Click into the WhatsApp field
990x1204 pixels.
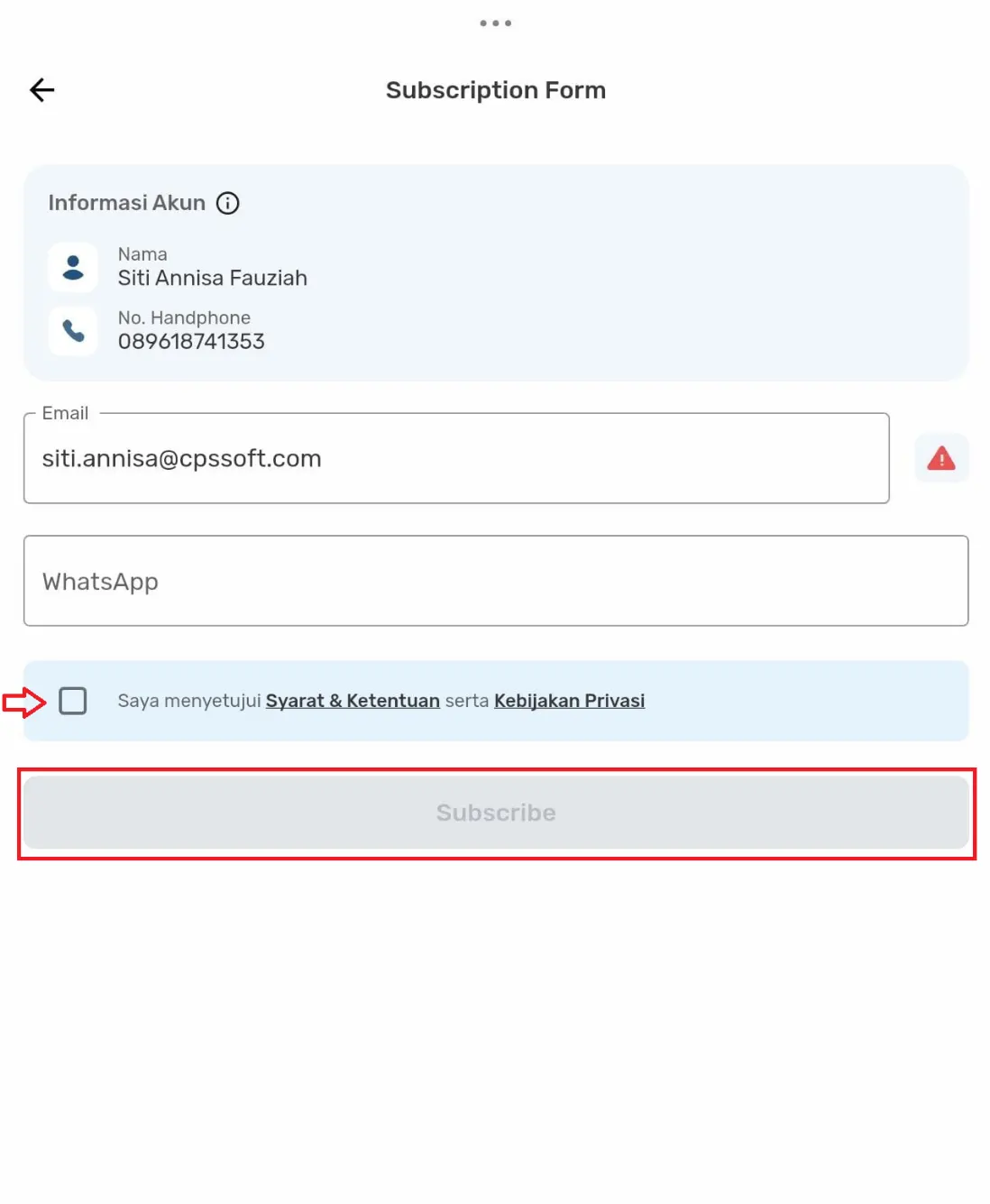pyautogui.click(x=496, y=582)
